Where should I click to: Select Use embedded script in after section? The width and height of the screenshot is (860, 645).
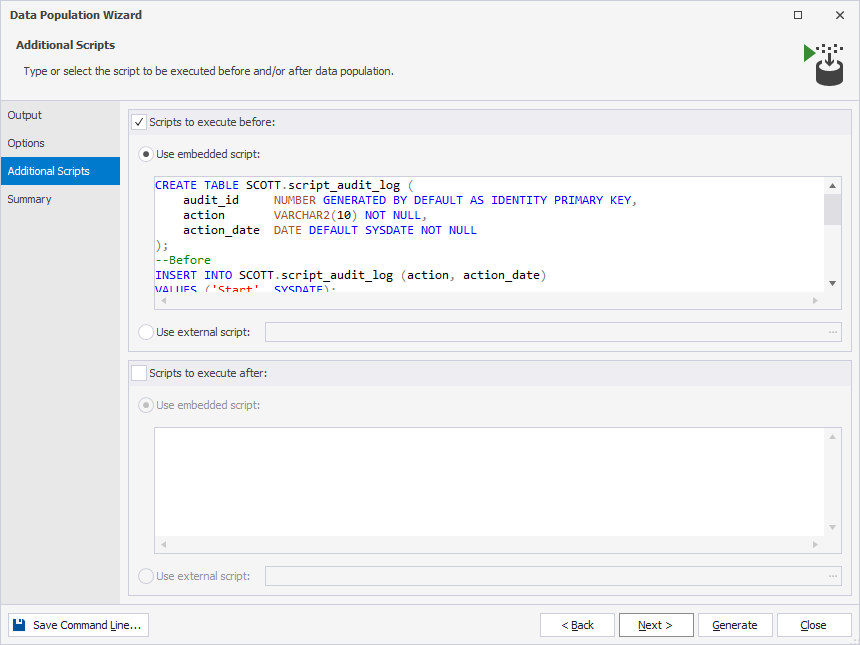[x=145, y=405]
